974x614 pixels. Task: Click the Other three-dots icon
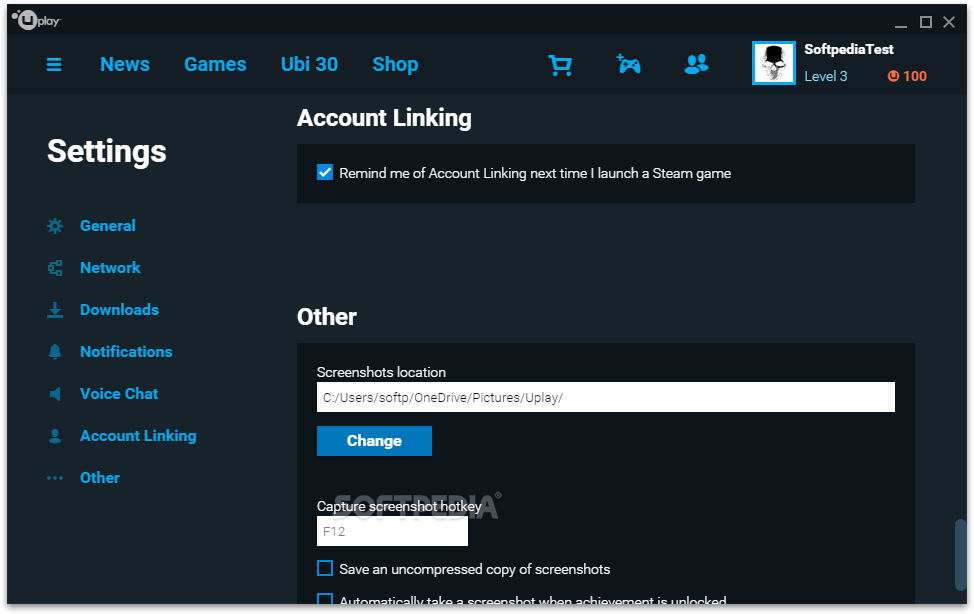(55, 478)
